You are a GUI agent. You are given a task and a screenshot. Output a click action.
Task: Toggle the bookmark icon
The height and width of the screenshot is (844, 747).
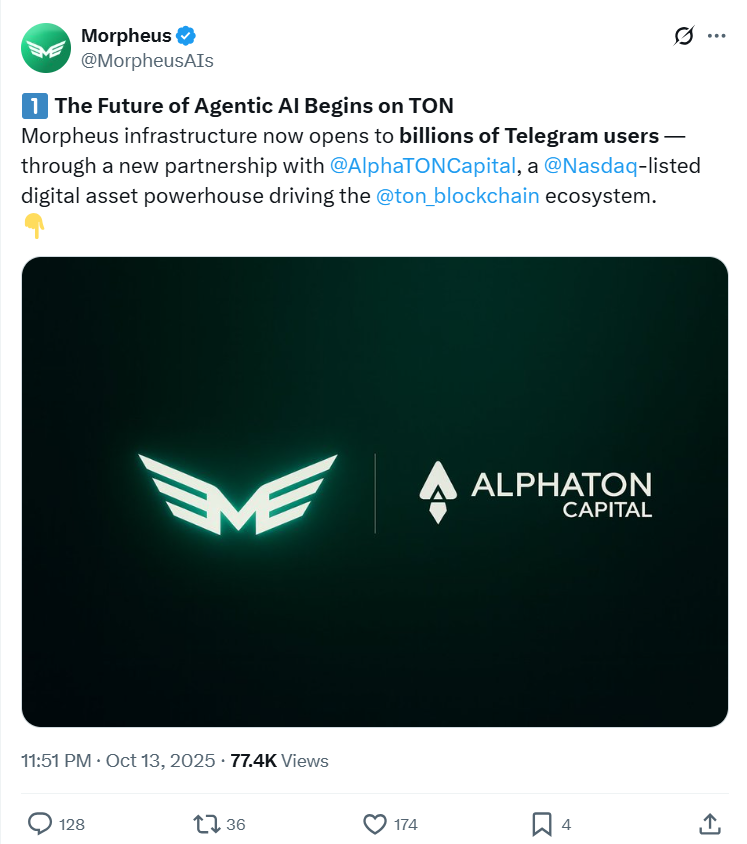[541, 823]
